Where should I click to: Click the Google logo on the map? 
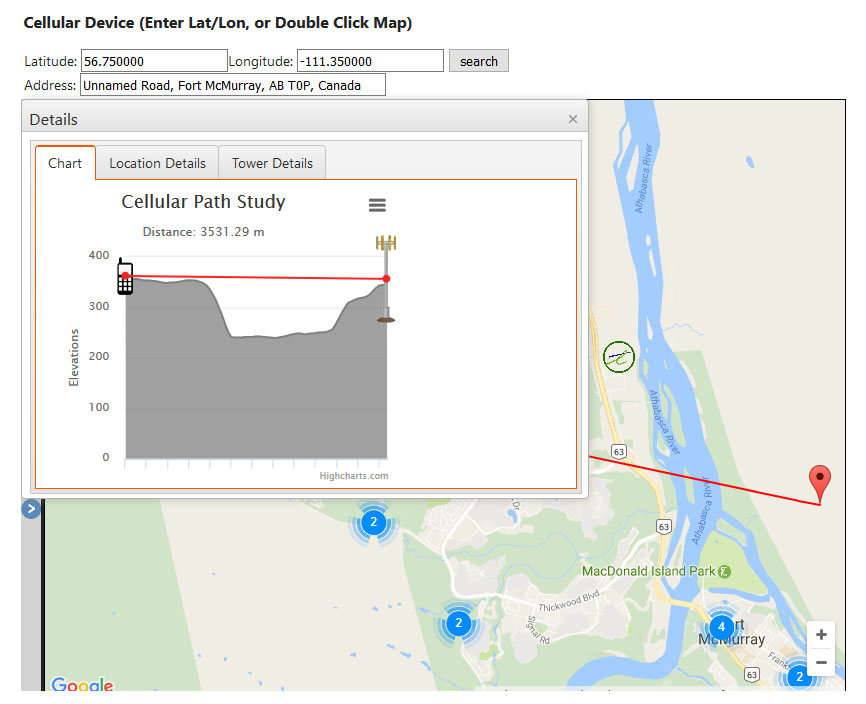[82, 685]
